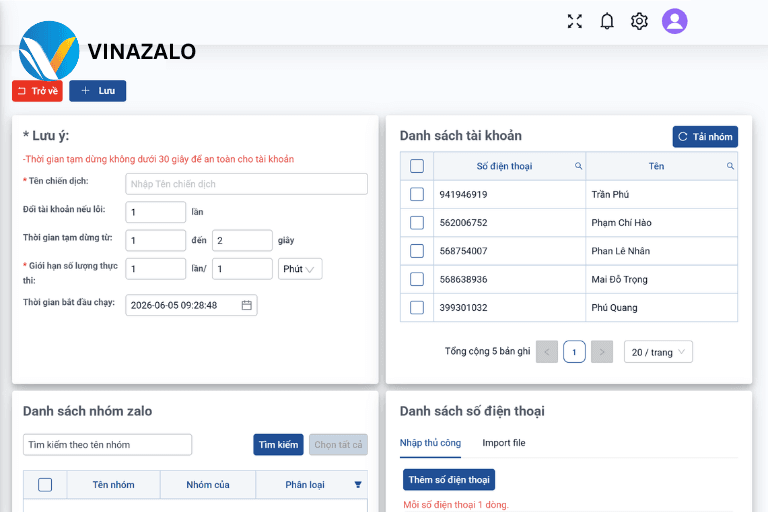
Task: Tick the select-all checkbox in account list header
Action: point(417,166)
